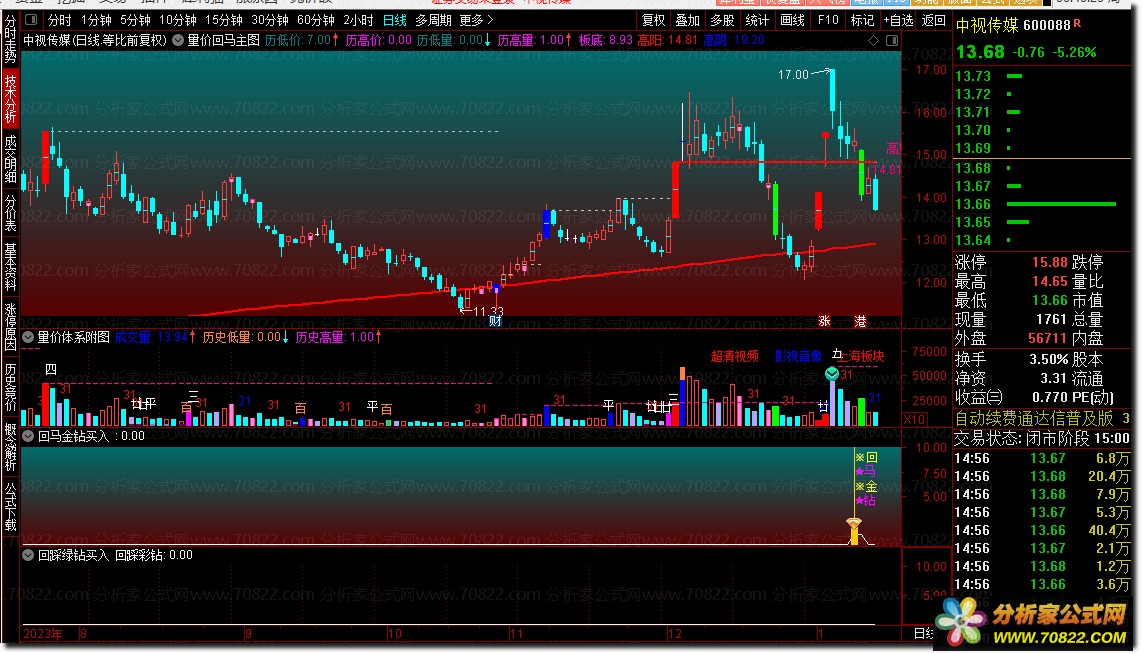
Task: Select the 30分钟 period
Action: [x=270, y=20]
